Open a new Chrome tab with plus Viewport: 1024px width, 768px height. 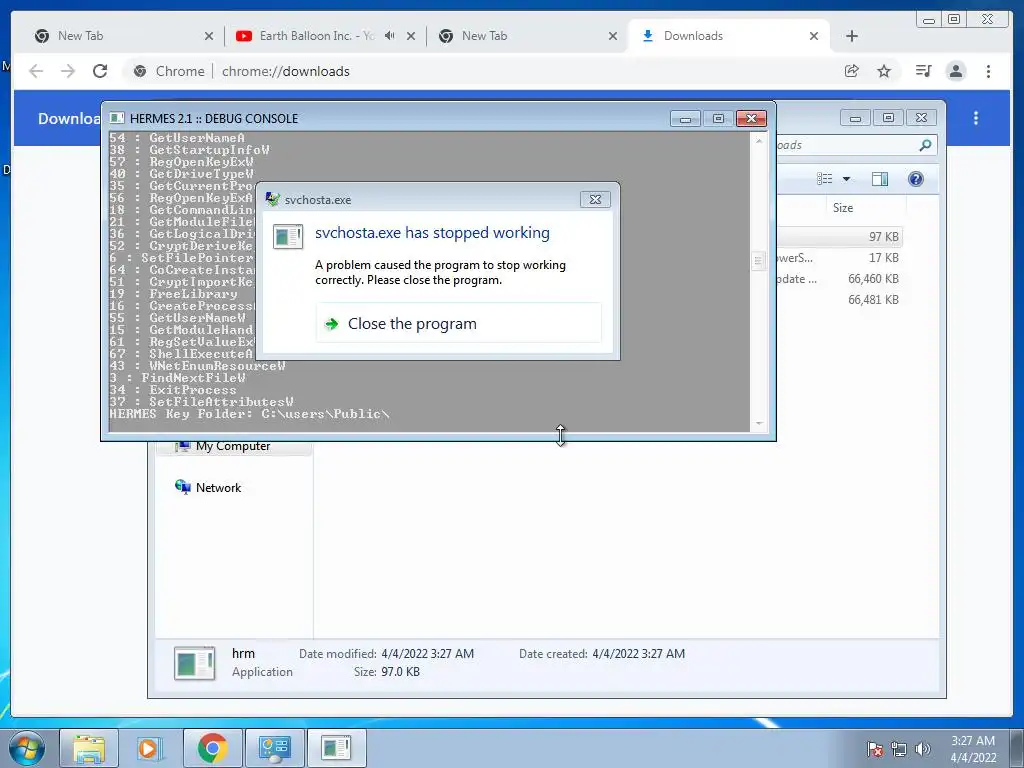[x=852, y=36]
